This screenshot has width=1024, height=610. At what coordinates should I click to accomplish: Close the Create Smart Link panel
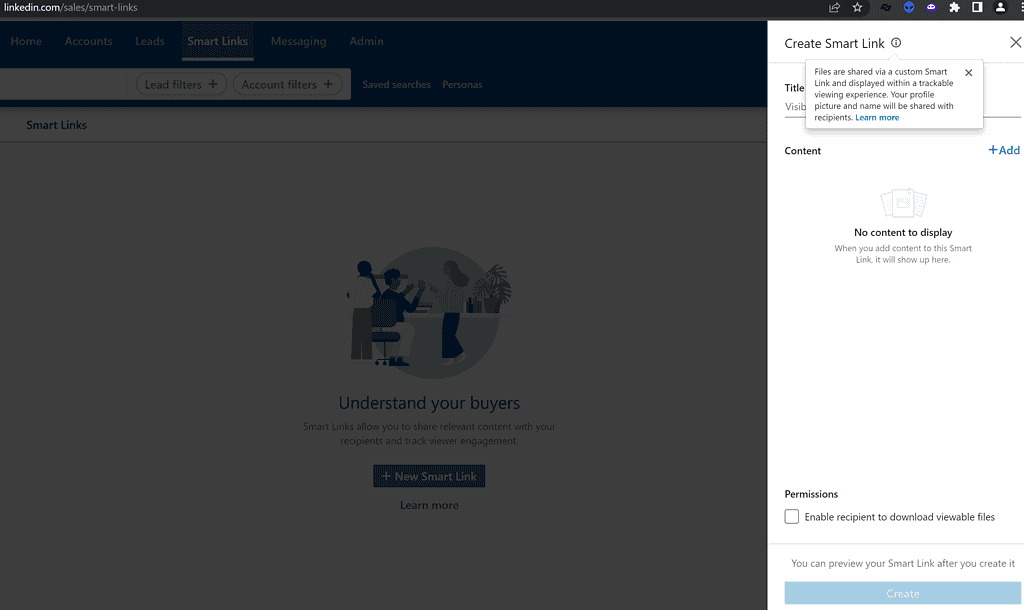1015,42
